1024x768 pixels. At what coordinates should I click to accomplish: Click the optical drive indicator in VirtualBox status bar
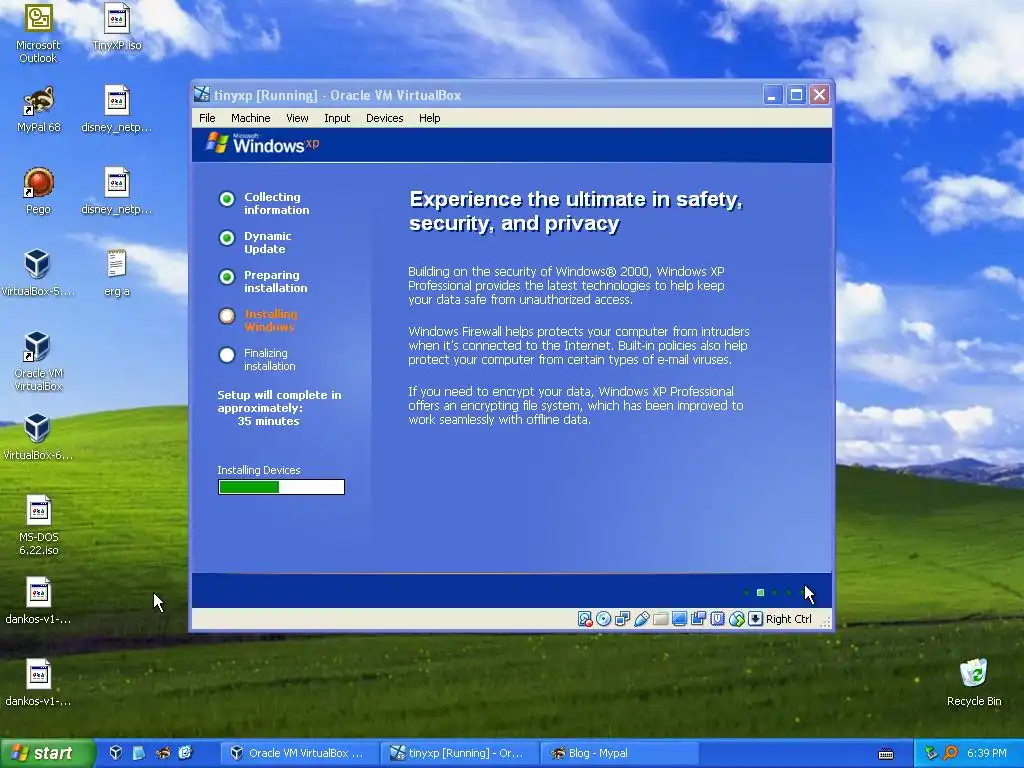click(x=604, y=619)
